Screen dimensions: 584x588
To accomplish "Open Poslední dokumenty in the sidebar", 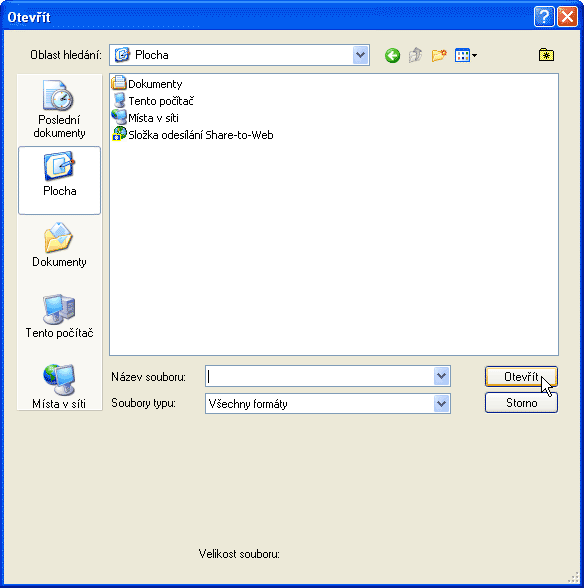I will pyautogui.click(x=59, y=109).
